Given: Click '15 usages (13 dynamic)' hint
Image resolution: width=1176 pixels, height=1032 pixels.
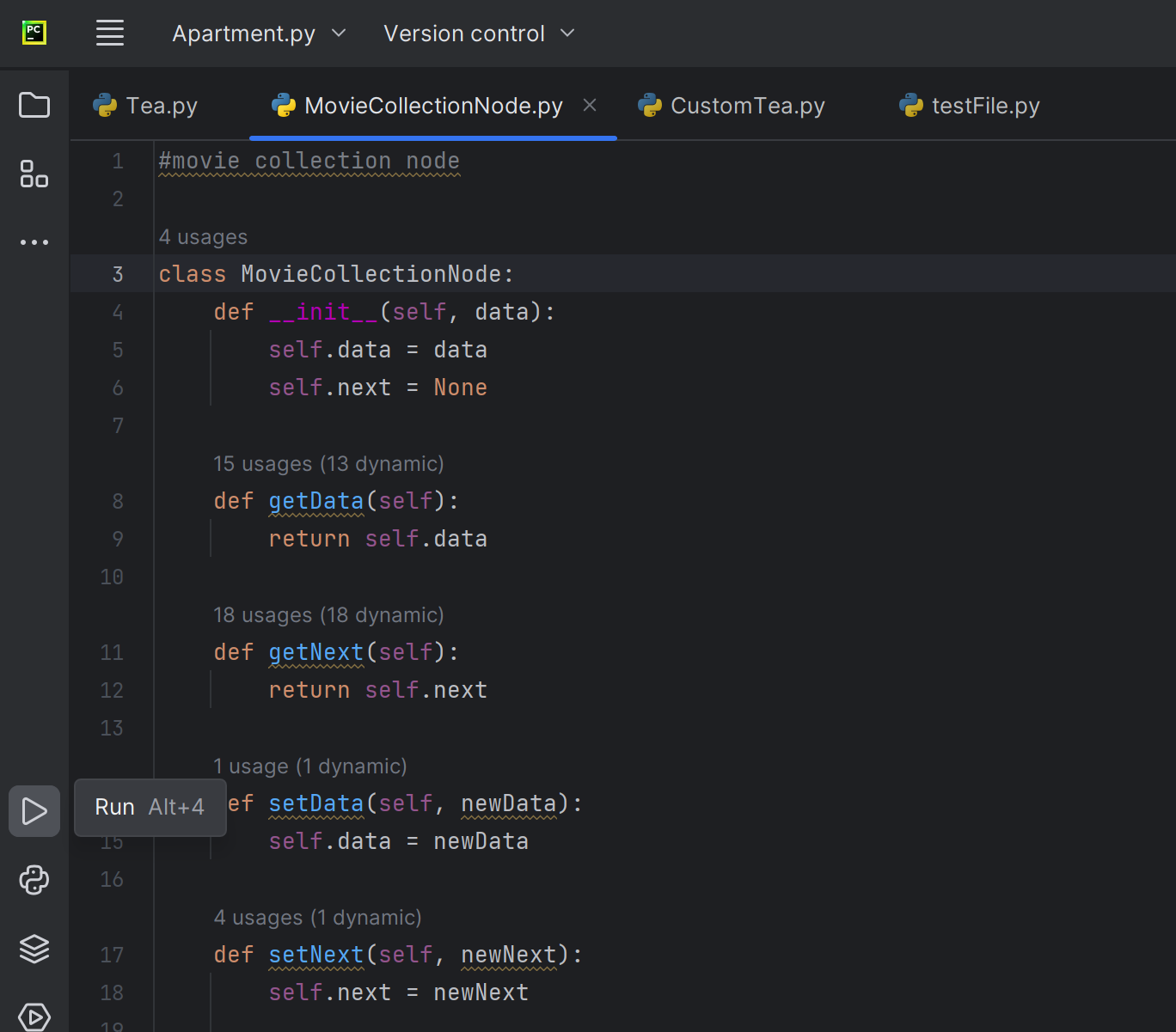Looking at the screenshot, I should coord(328,464).
